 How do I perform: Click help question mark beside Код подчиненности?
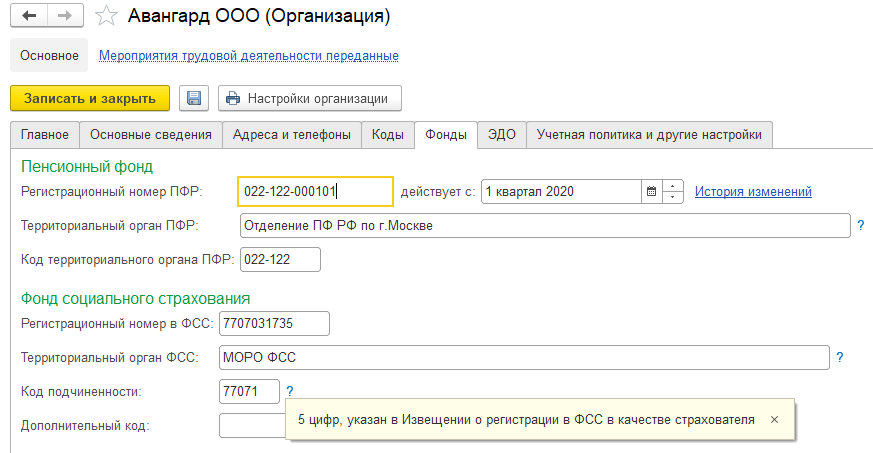coord(290,391)
